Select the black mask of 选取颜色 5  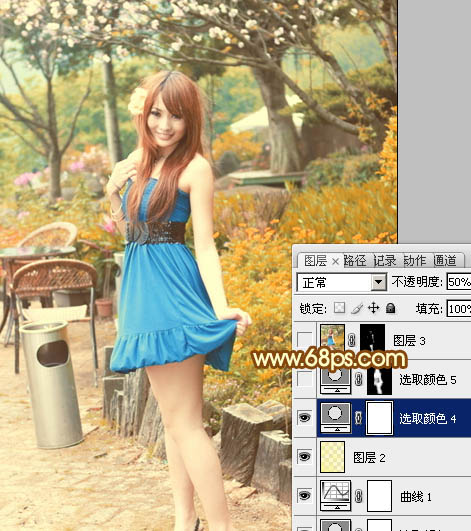(x=379, y=380)
